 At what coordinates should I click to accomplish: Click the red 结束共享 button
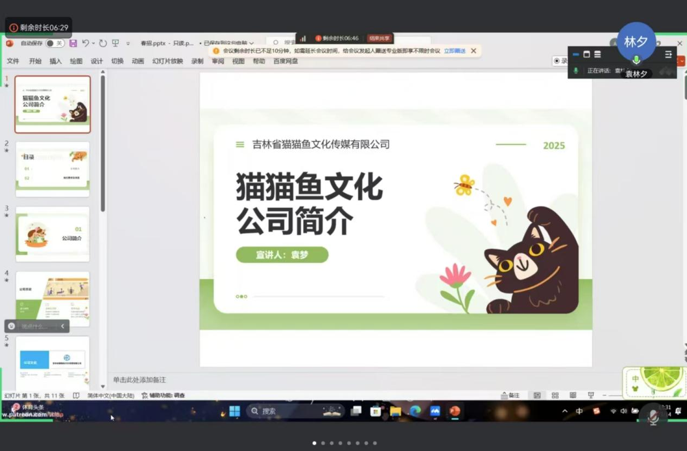379,39
